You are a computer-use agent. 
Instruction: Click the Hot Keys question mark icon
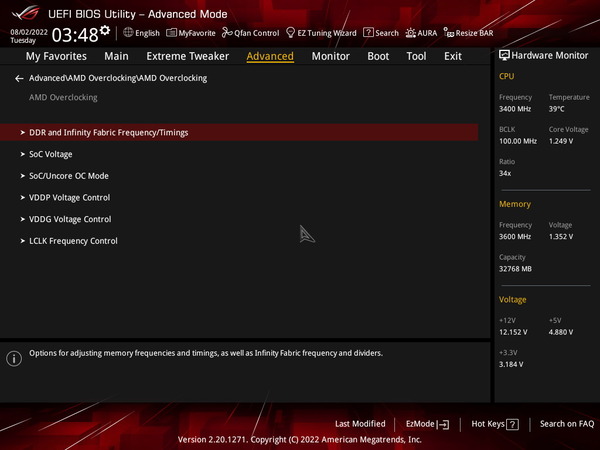click(x=512, y=424)
